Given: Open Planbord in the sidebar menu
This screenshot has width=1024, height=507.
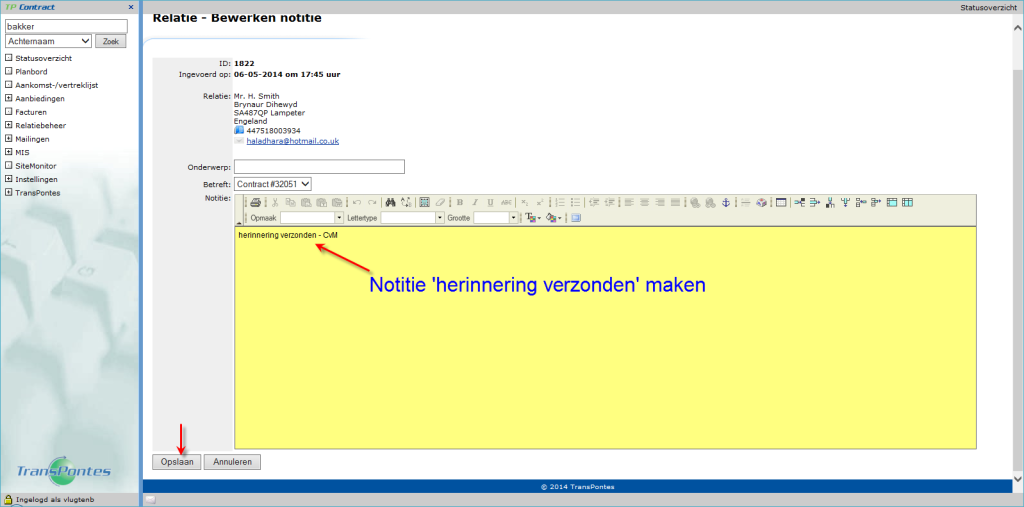Looking at the screenshot, I should click(32, 72).
